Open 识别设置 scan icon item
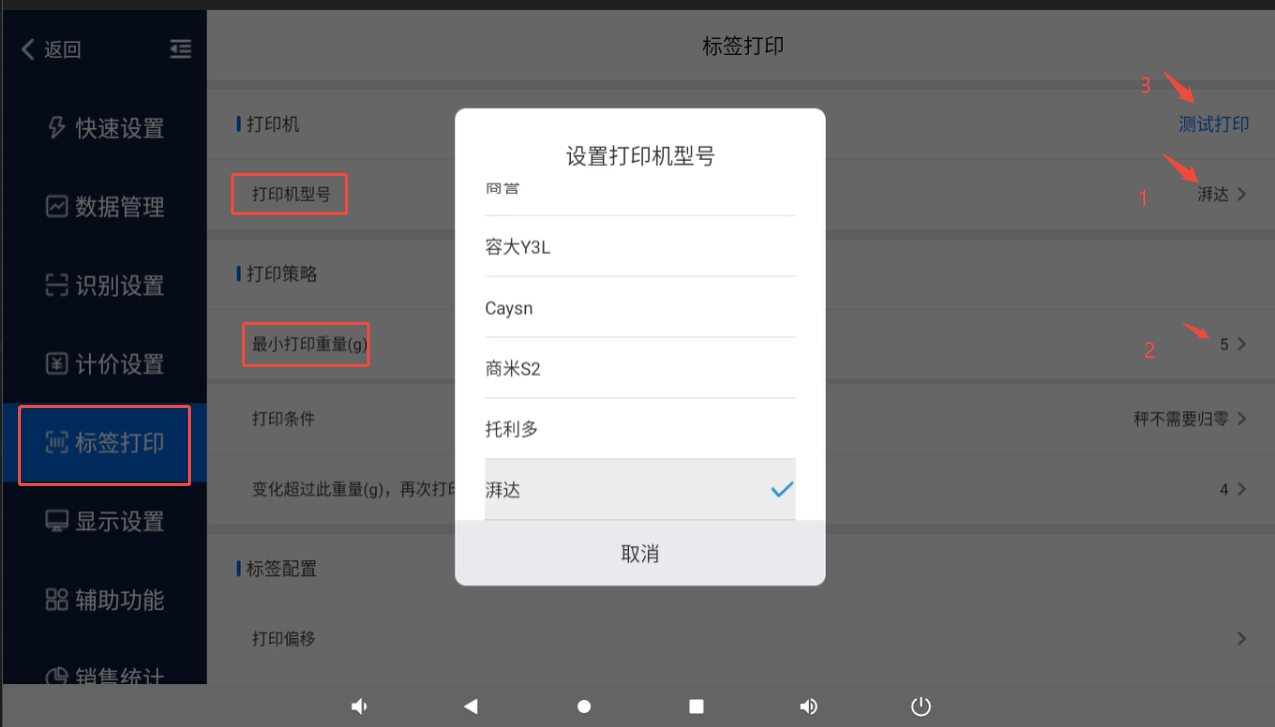This screenshot has width=1275, height=727. click(105, 286)
